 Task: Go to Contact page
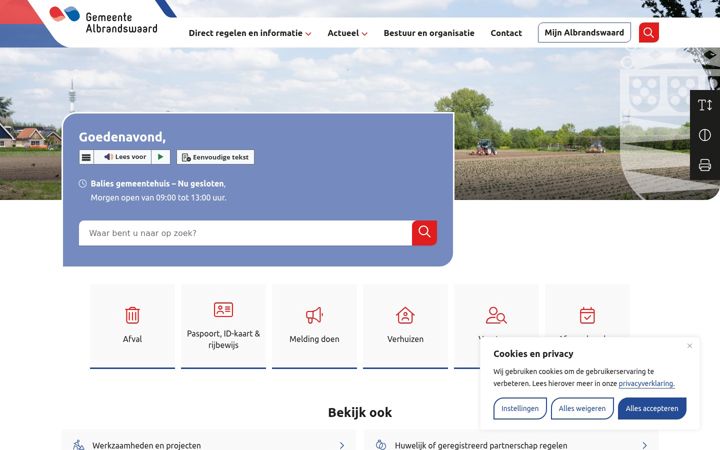506,33
